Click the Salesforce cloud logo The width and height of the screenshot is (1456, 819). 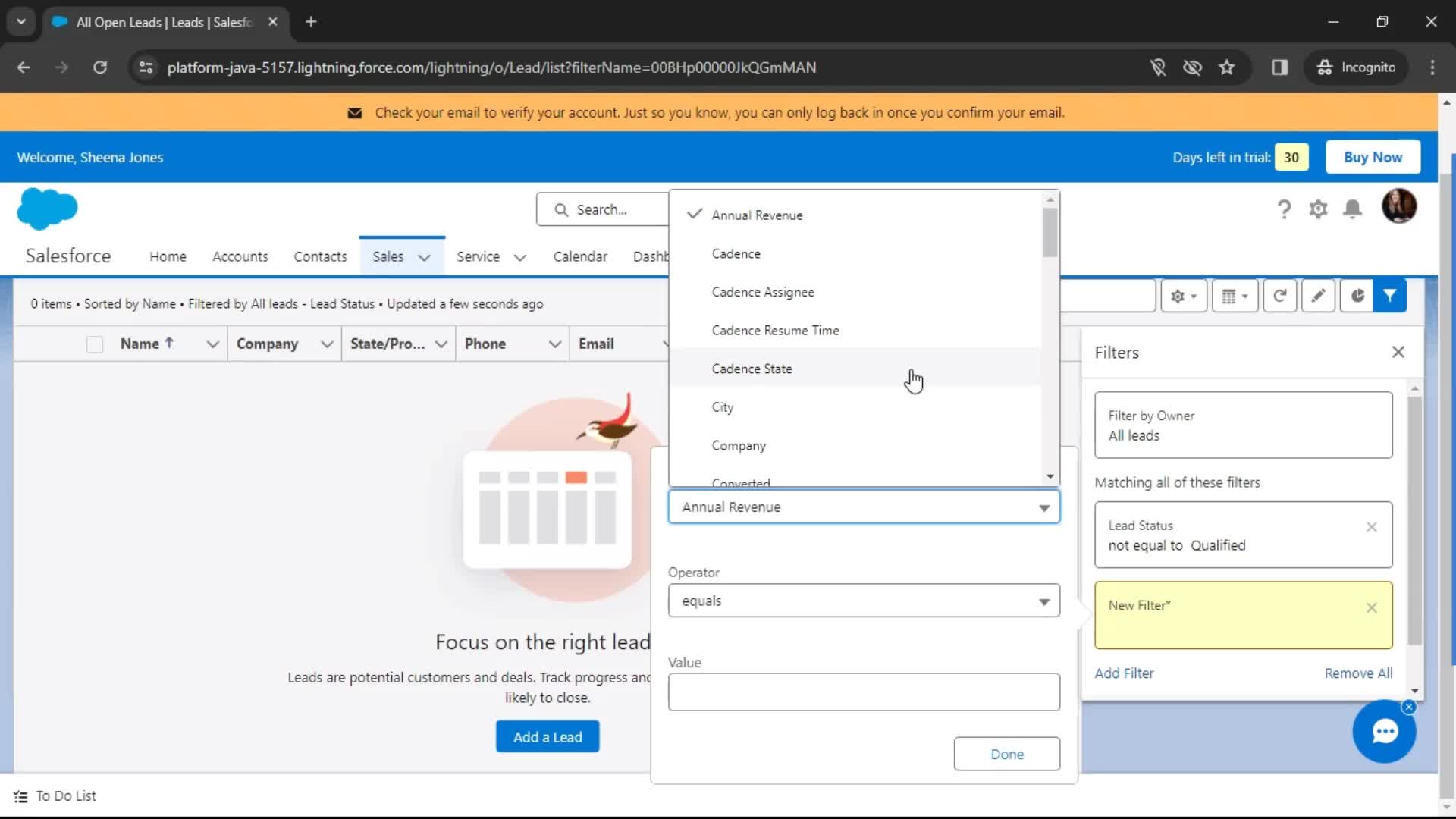[x=47, y=209]
